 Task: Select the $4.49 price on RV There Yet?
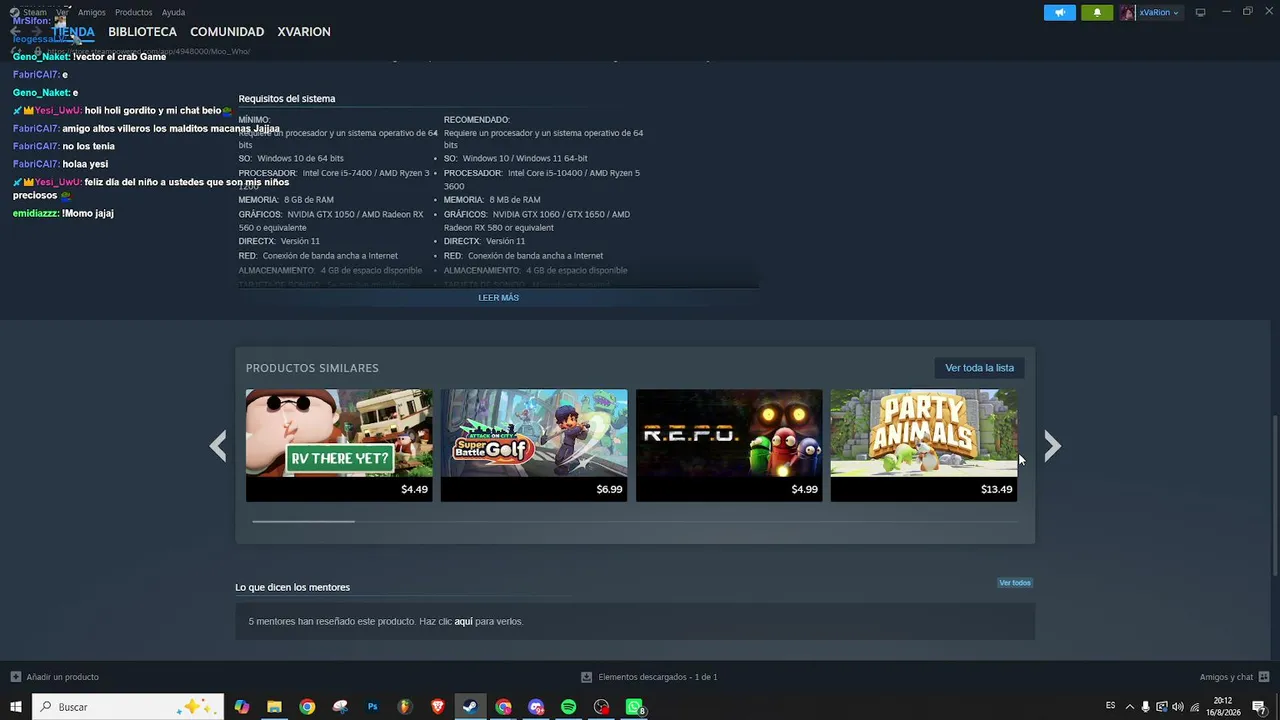click(414, 490)
